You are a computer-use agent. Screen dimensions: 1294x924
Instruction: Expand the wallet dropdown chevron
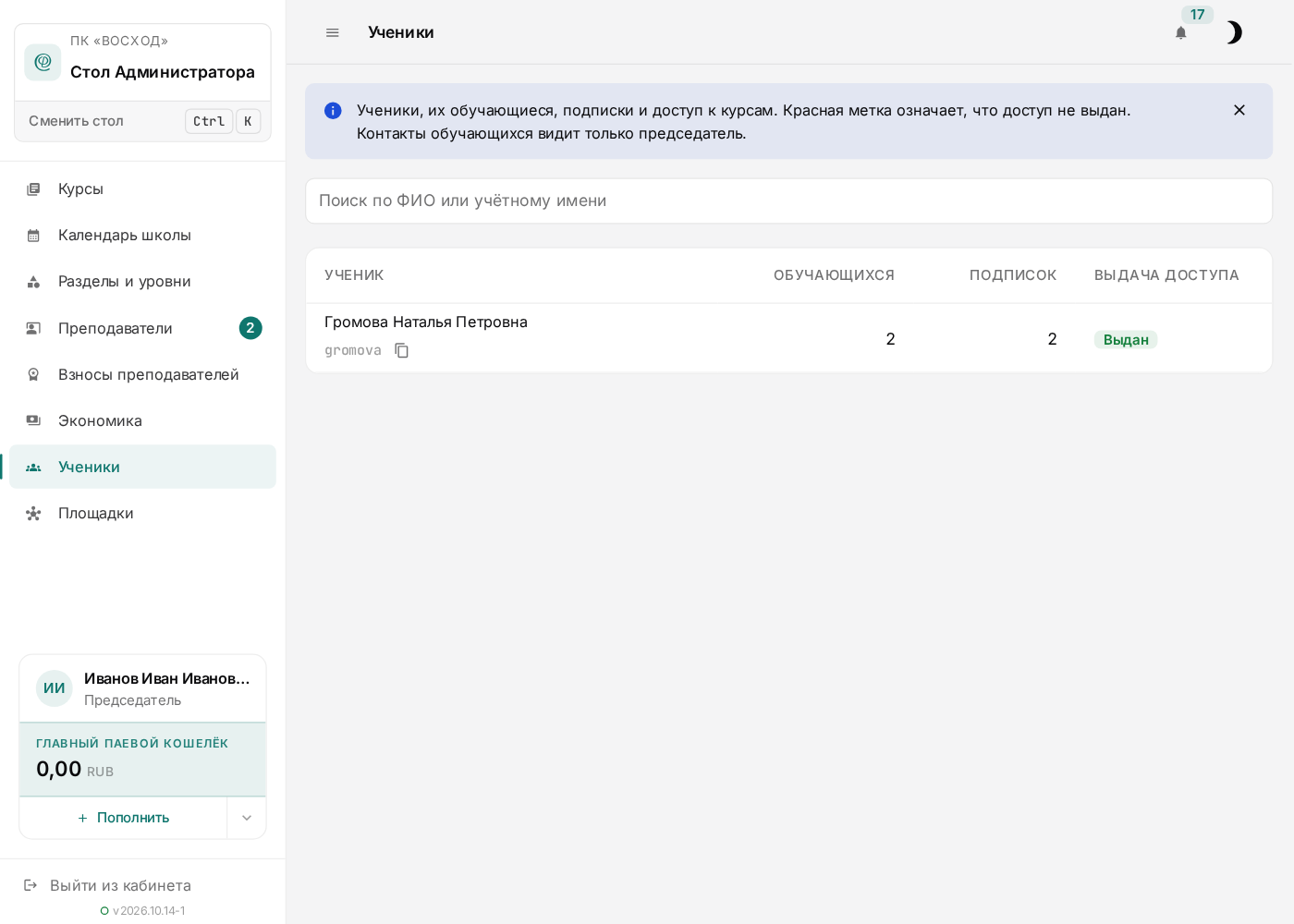247,818
